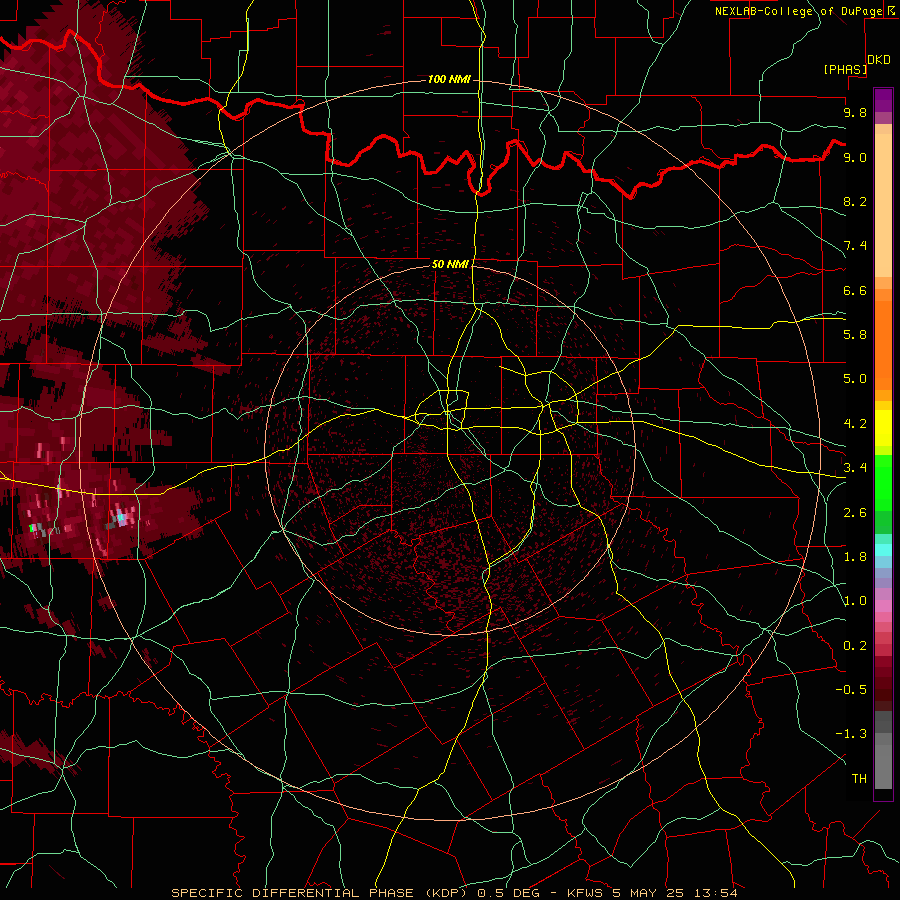Pick the purple top segment of the color bar
The image size is (900, 900).
coord(883,100)
